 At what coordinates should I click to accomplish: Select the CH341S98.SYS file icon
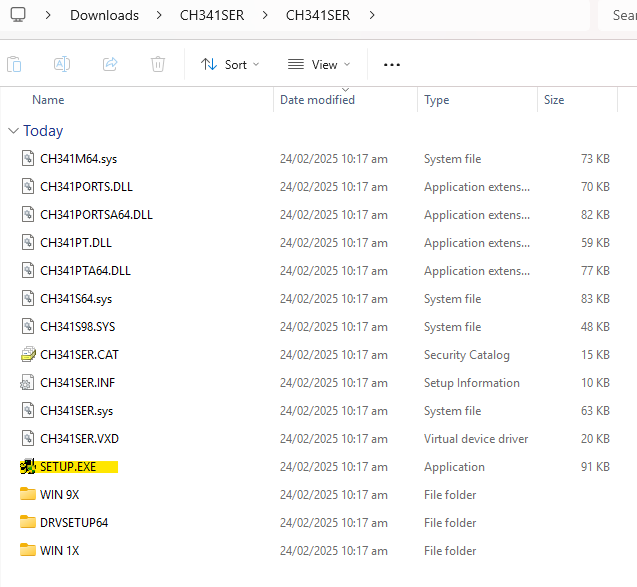[28, 327]
